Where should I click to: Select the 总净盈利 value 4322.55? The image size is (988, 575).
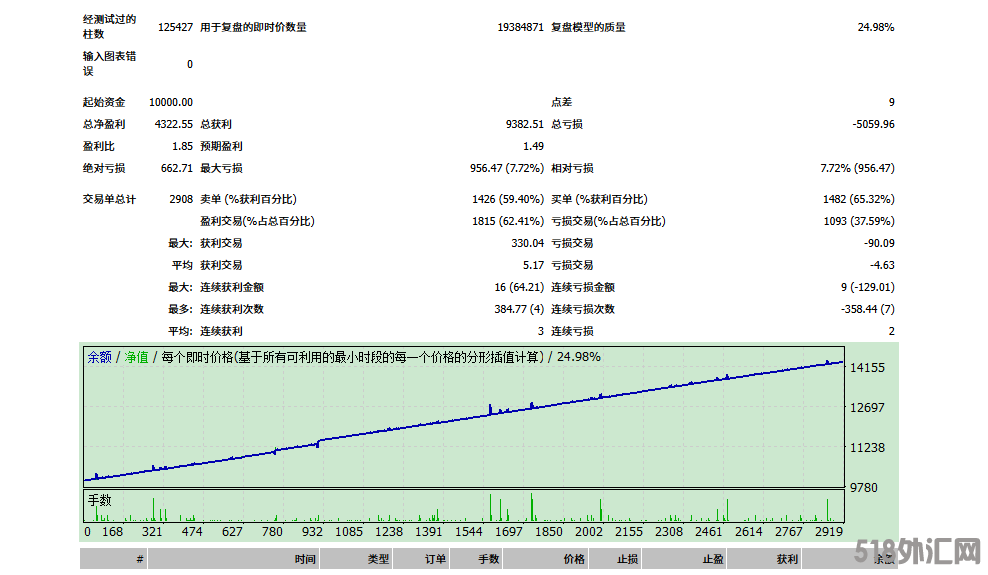point(173,124)
